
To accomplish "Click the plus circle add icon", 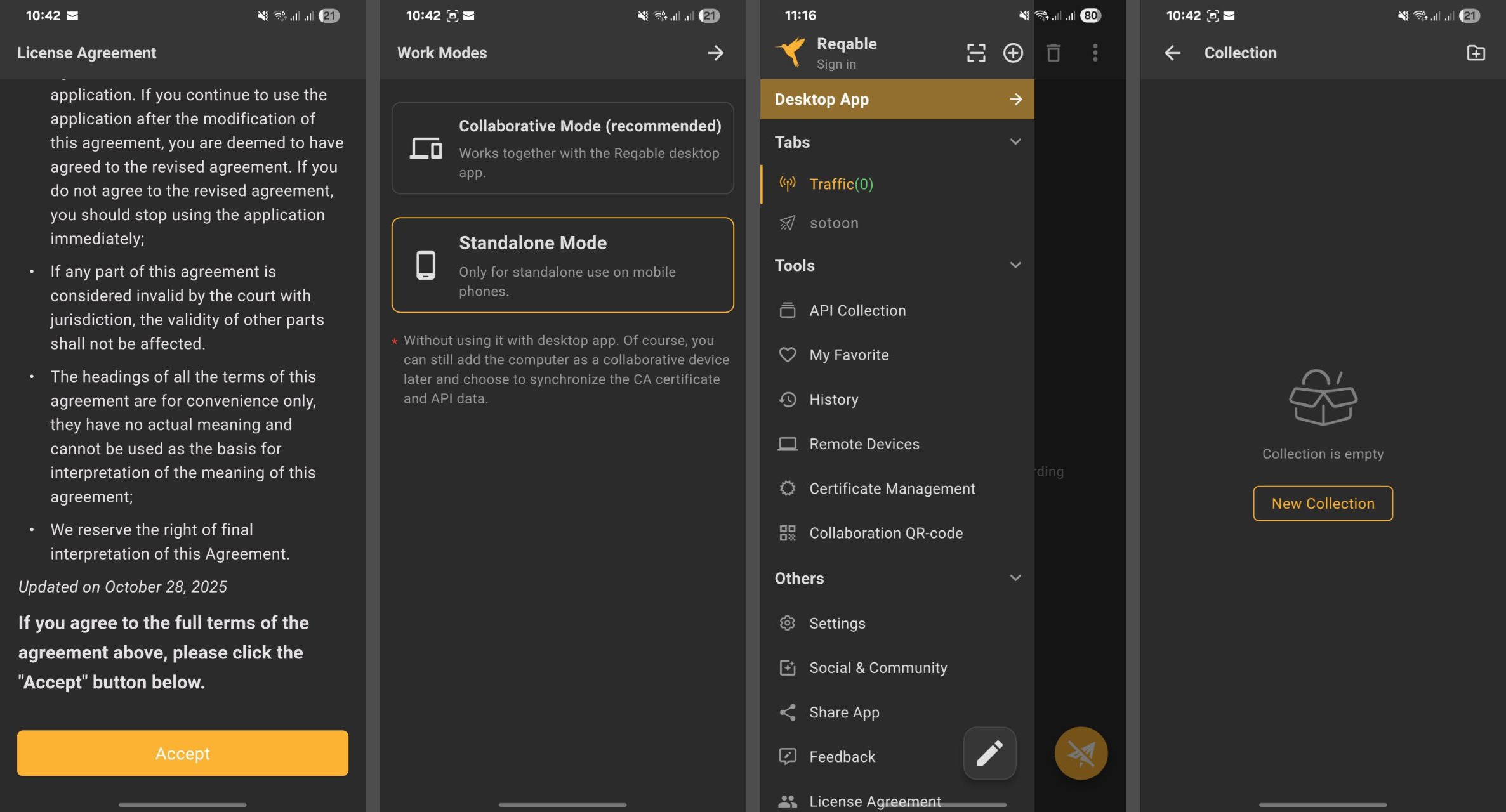I will click(1013, 53).
